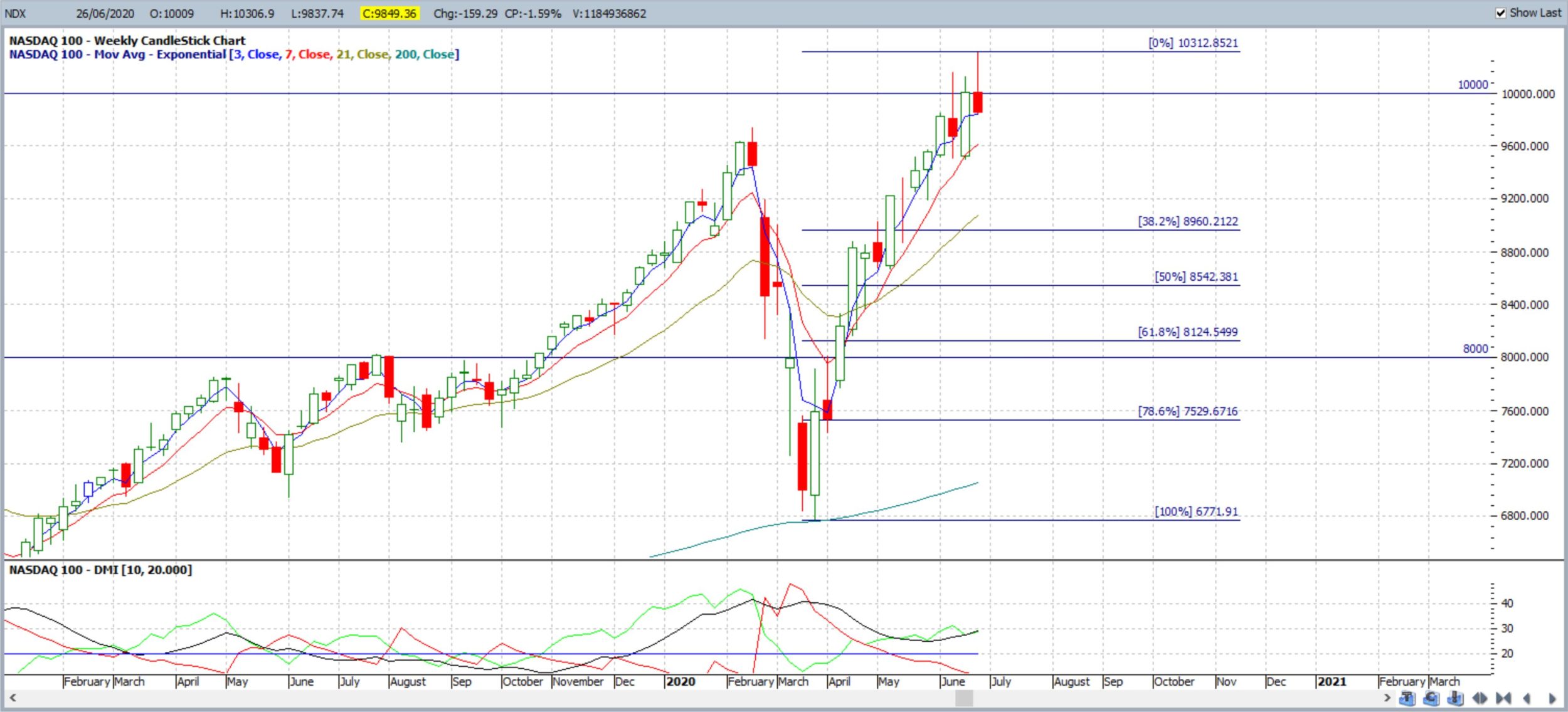Click the 10000 horizontal line label
This screenshot has width=1568, height=712.
pyautogui.click(x=1473, y=85)
